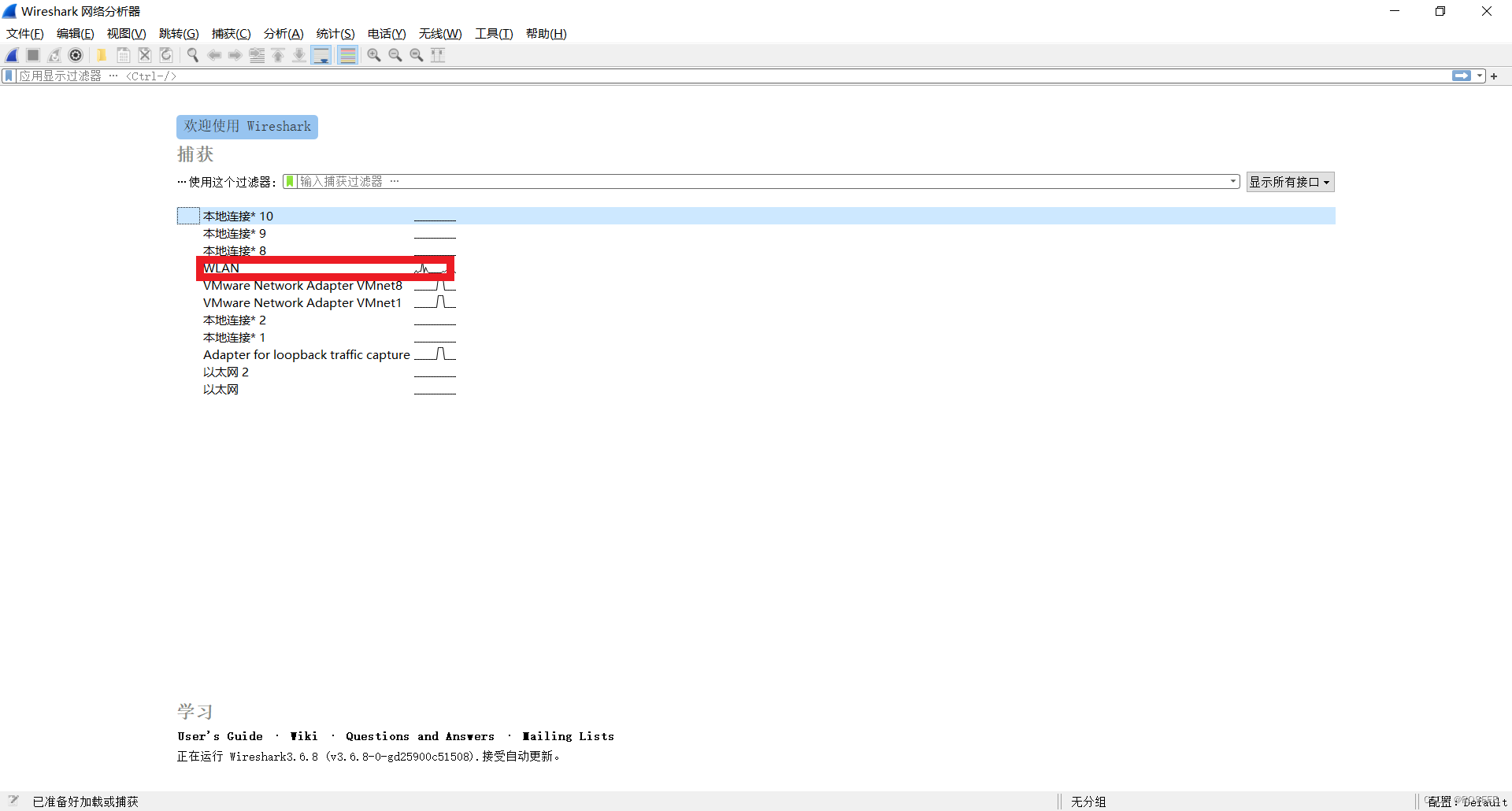Open a capture file with the folder icon

[102, 55]
